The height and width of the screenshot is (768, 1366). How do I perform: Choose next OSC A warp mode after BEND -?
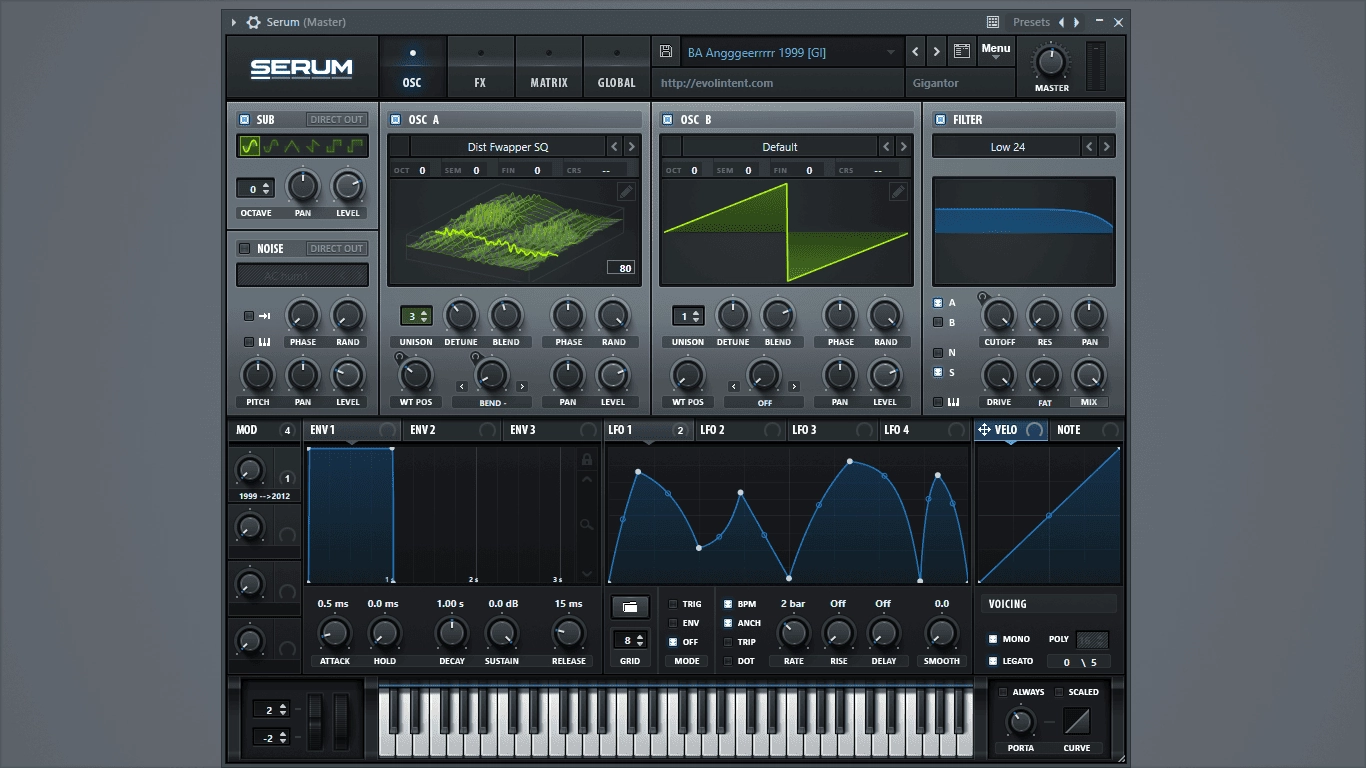[522, 386]
